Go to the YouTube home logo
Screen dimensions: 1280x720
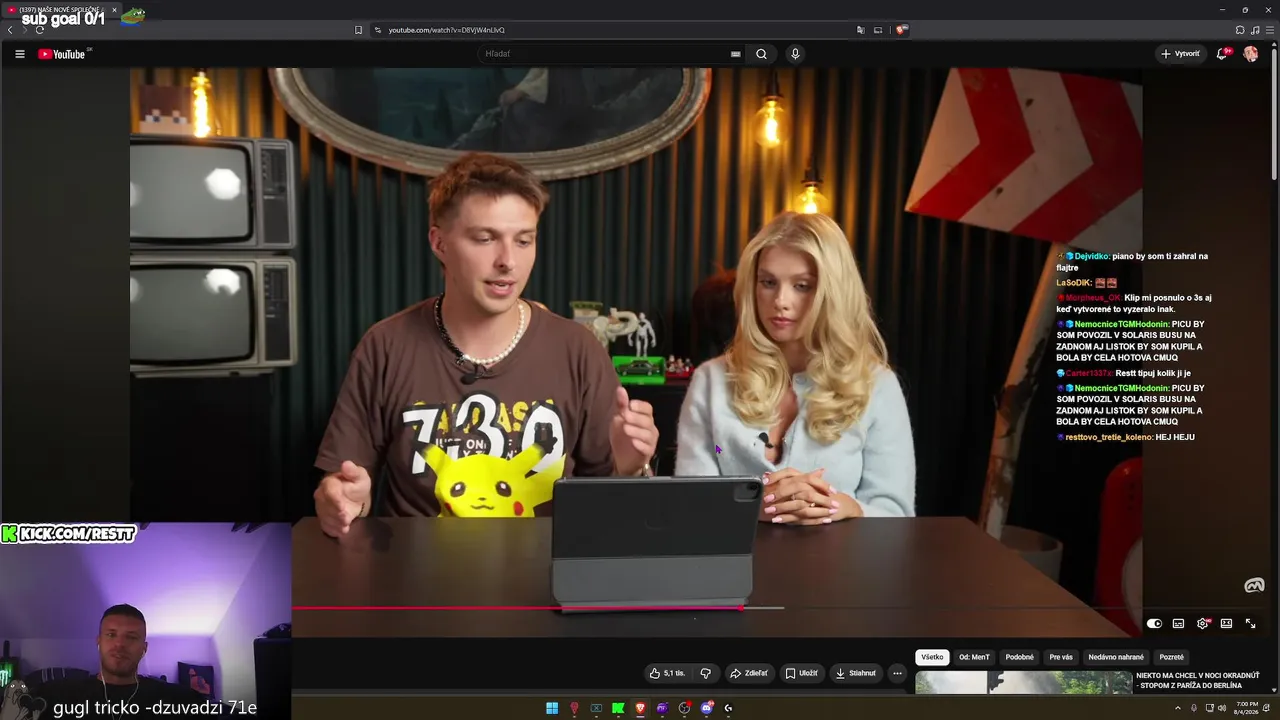coord(64,54)
